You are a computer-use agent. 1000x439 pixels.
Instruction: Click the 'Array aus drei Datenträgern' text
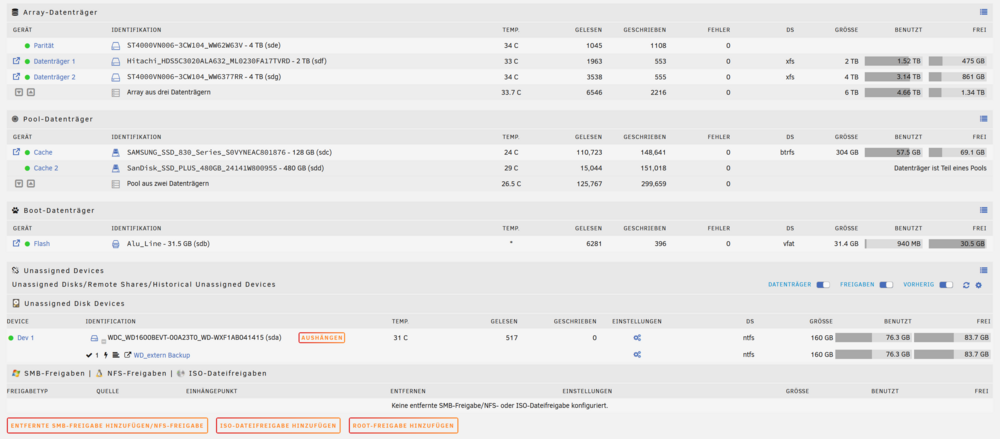click(169, 92)
